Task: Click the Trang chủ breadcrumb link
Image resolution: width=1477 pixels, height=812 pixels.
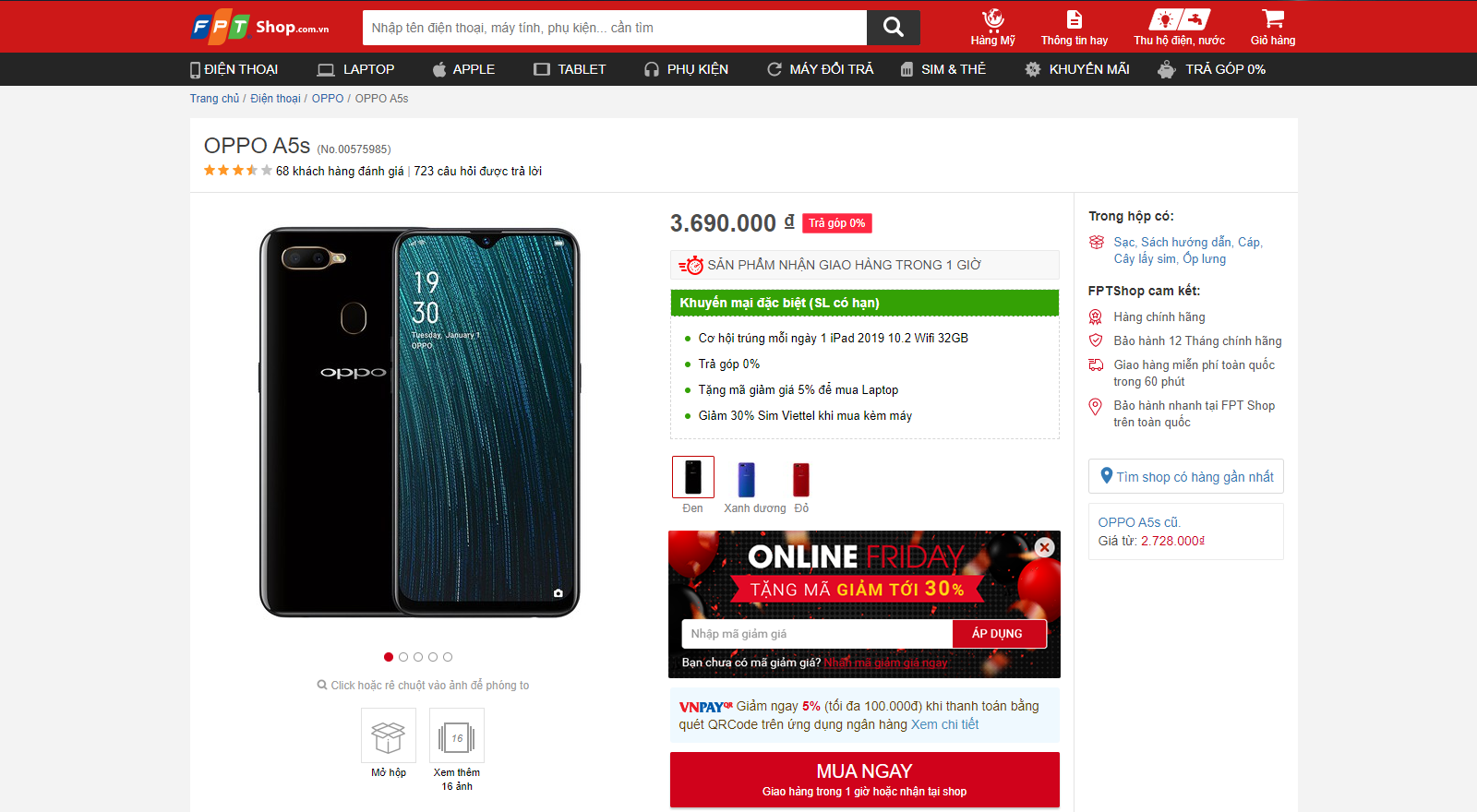Action: tap(214, 99)
